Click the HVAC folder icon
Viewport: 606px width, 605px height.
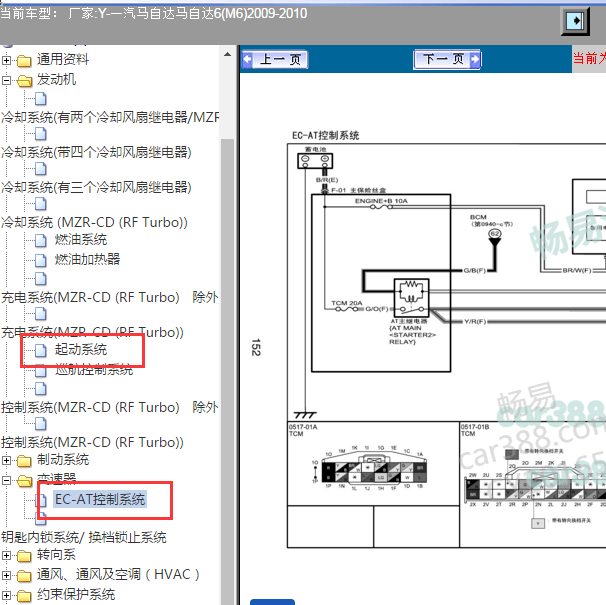click(24, 576)
